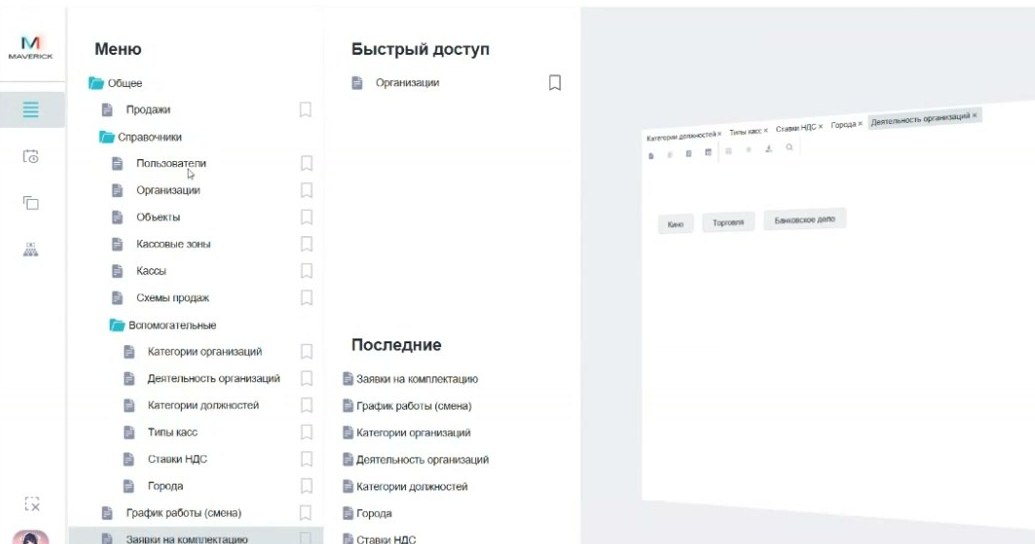Bookmark the Кассовые зоны entry
Viewport: 1035px width, 544px height.
click(306, 244)
